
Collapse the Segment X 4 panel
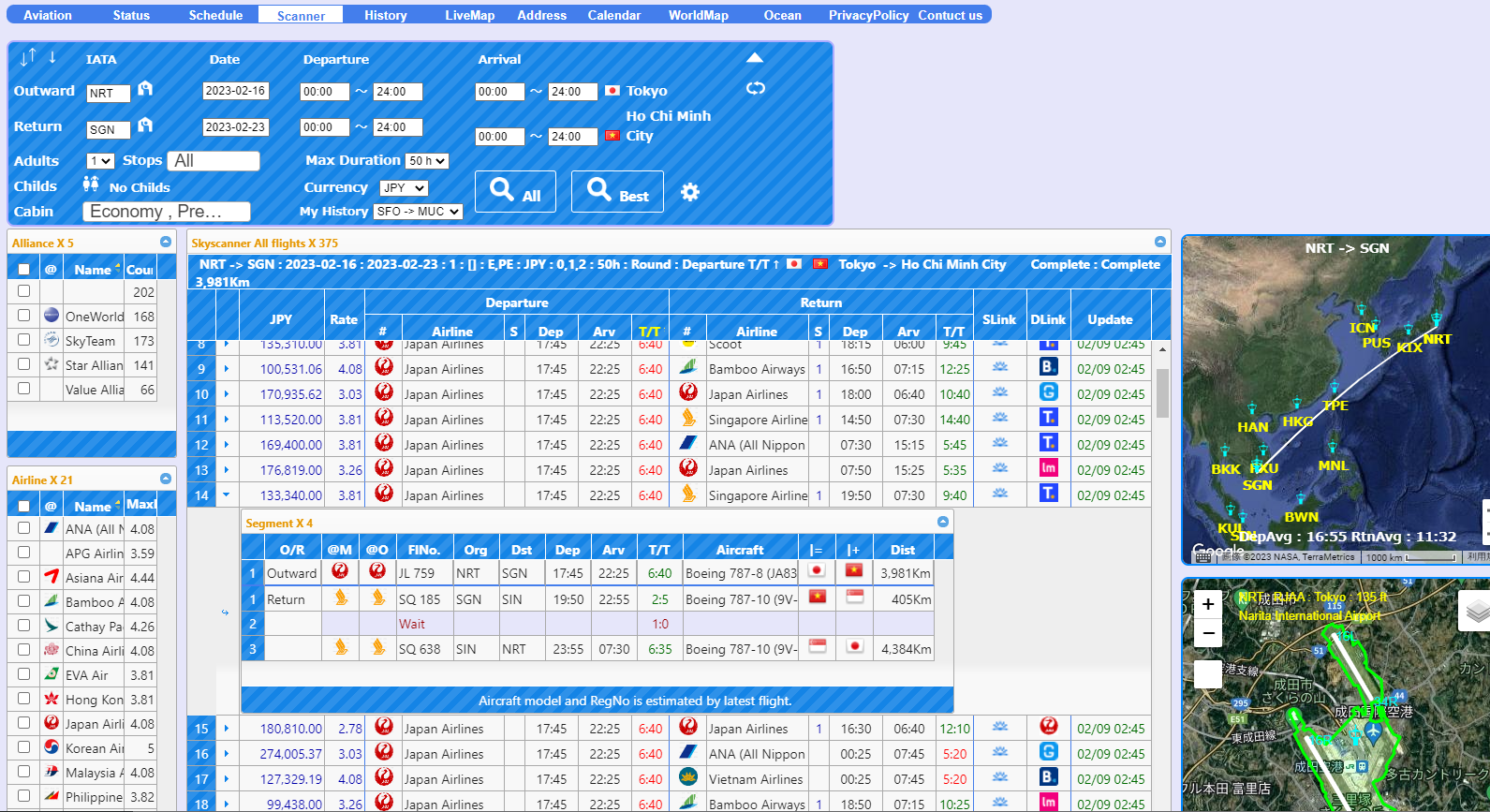click(943, 522)
